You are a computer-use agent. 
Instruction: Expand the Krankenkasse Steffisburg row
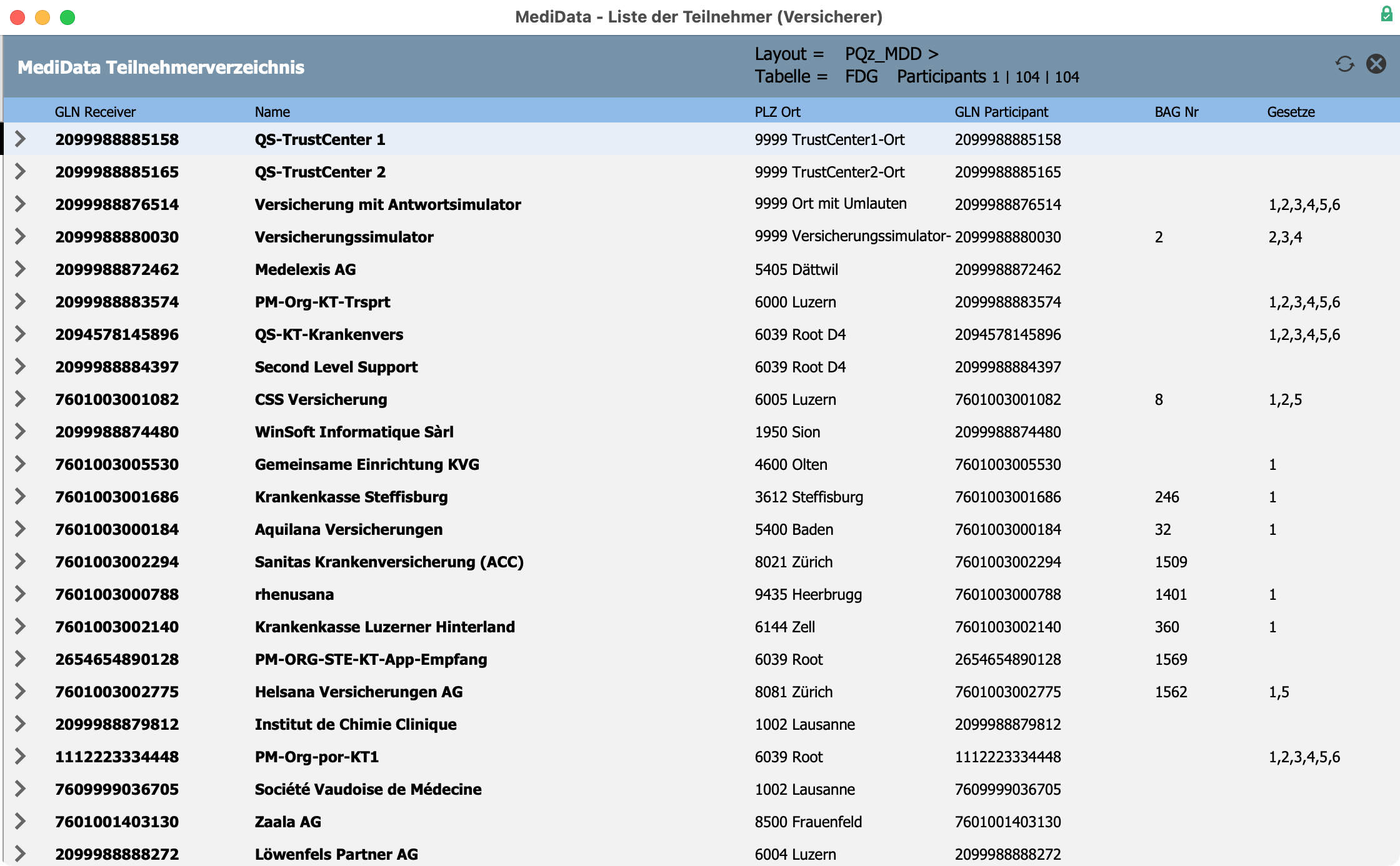tap(20, 496)
